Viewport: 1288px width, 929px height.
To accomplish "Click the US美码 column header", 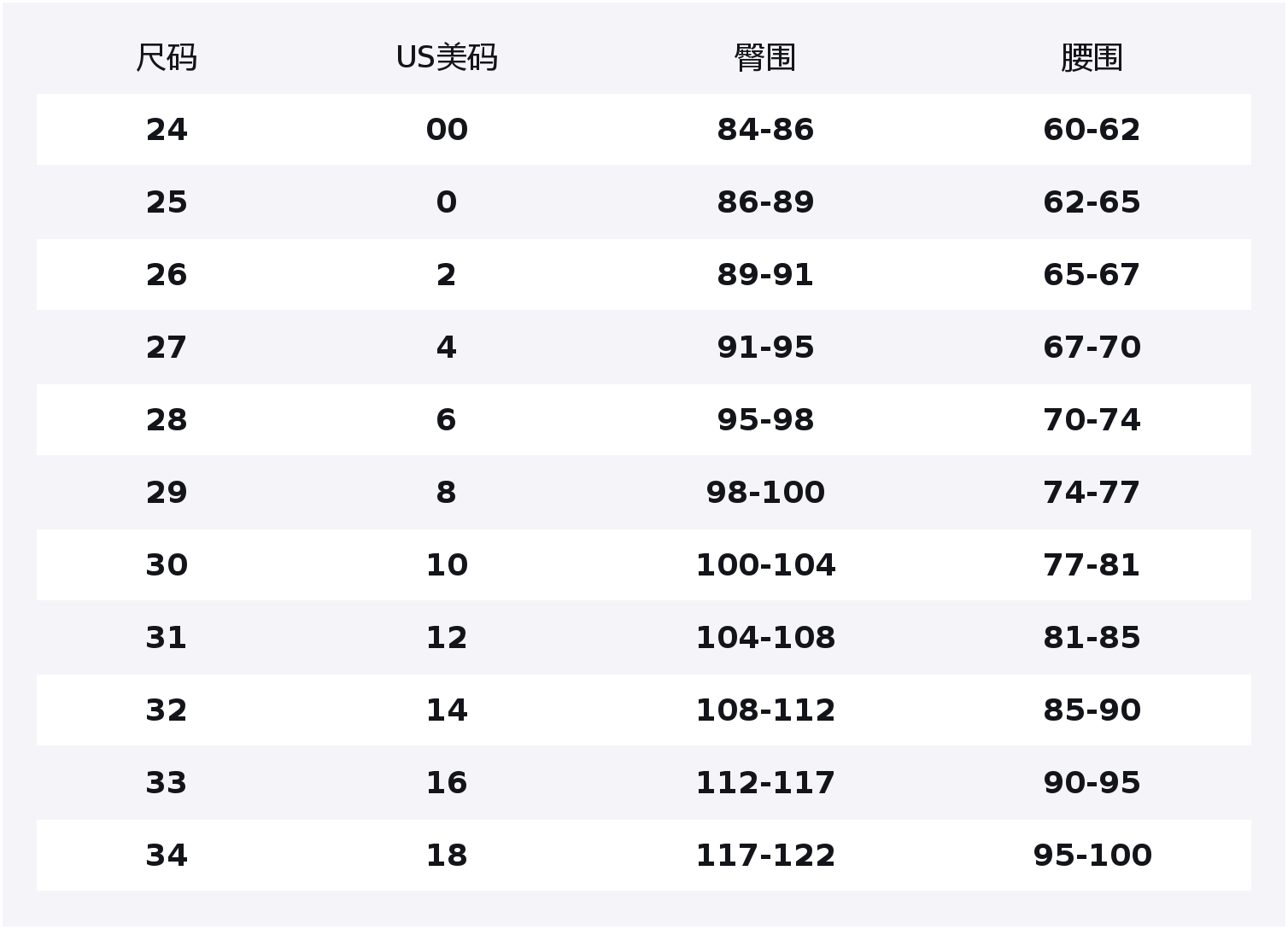I will pos(447,58).
